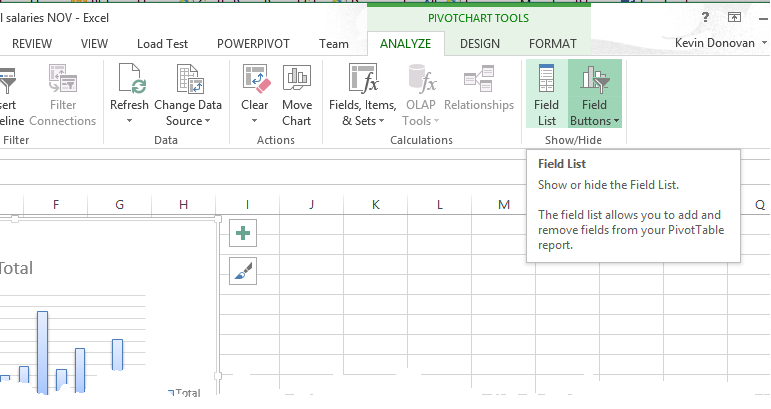Switch to the FORMAT ribbon tab

[x=553, y=44]
